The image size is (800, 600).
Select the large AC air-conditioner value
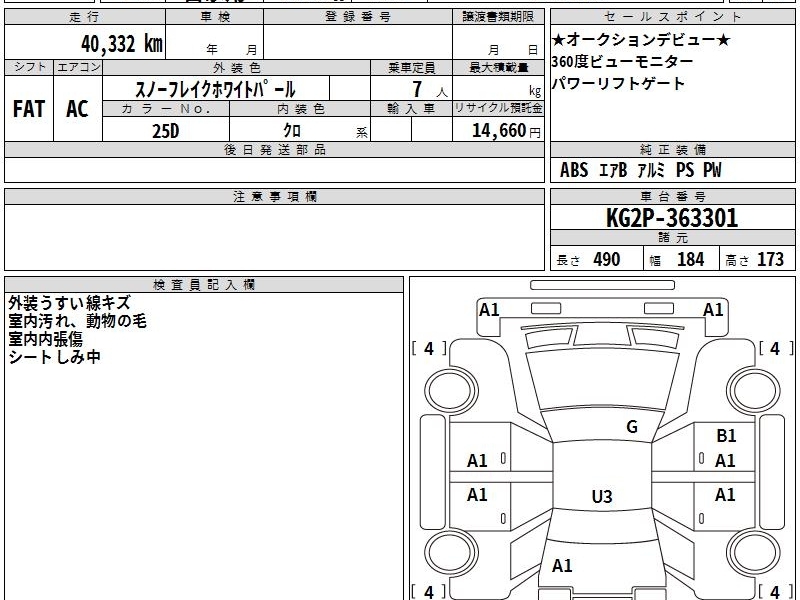(77, 109)
